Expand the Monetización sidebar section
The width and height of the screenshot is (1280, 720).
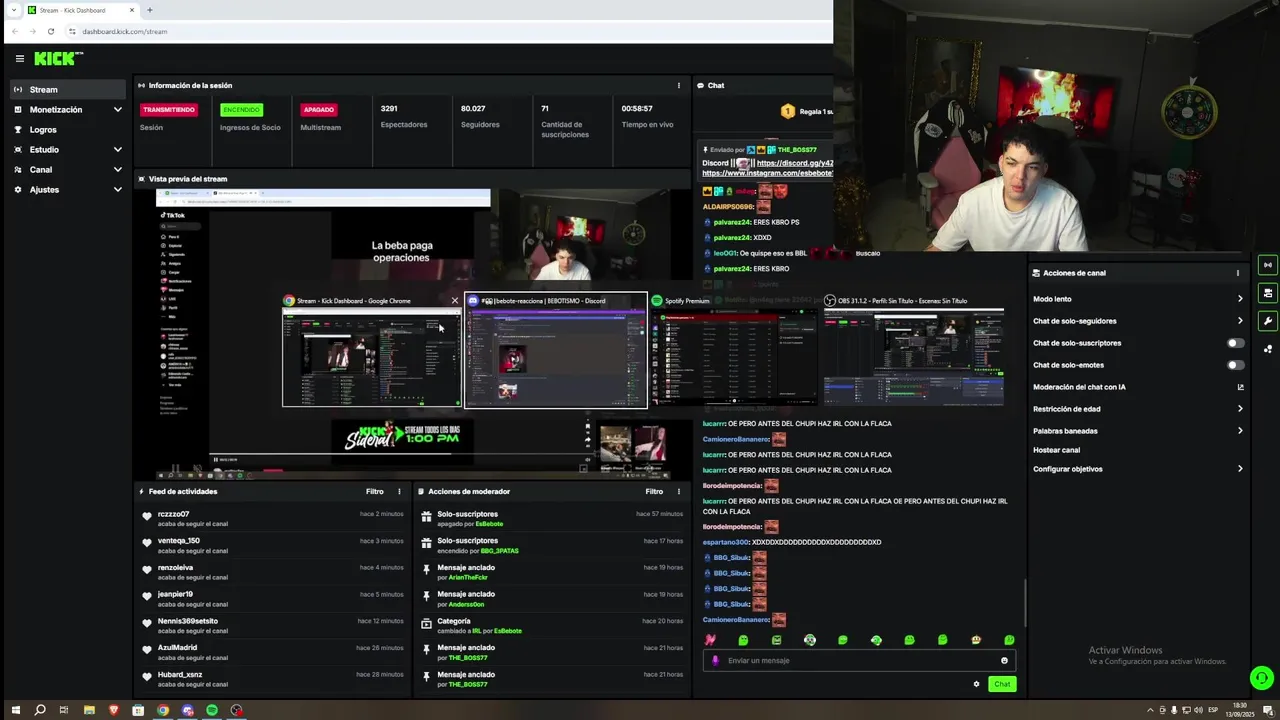tap(67, 109)
